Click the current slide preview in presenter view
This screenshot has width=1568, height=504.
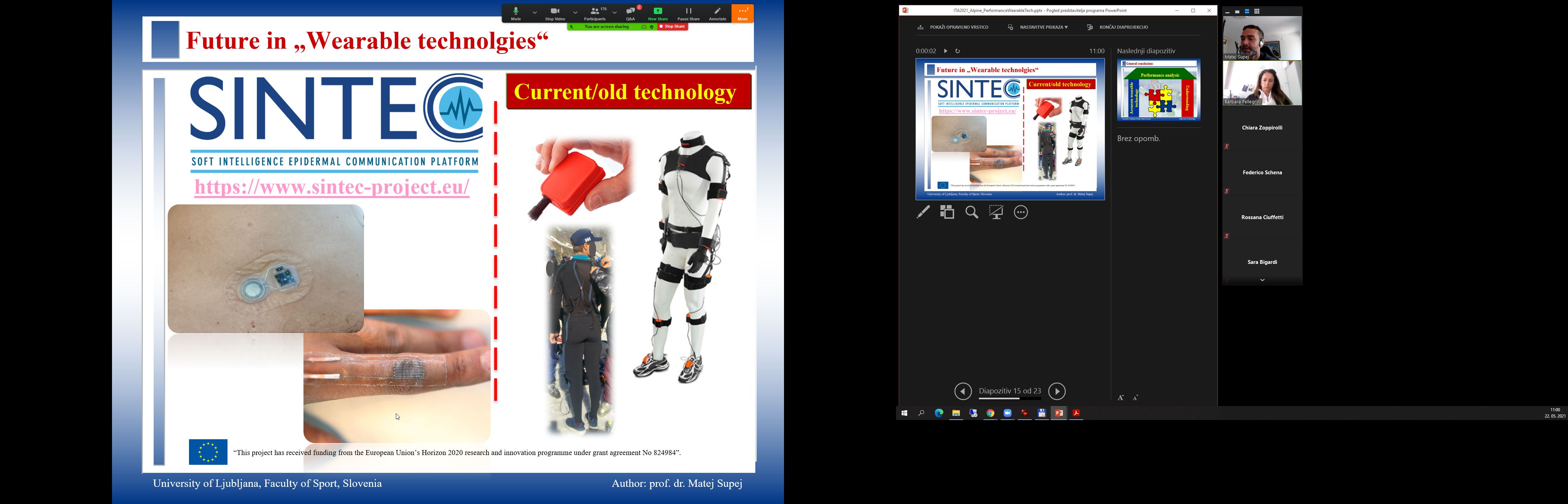[x=1010, y=129]
